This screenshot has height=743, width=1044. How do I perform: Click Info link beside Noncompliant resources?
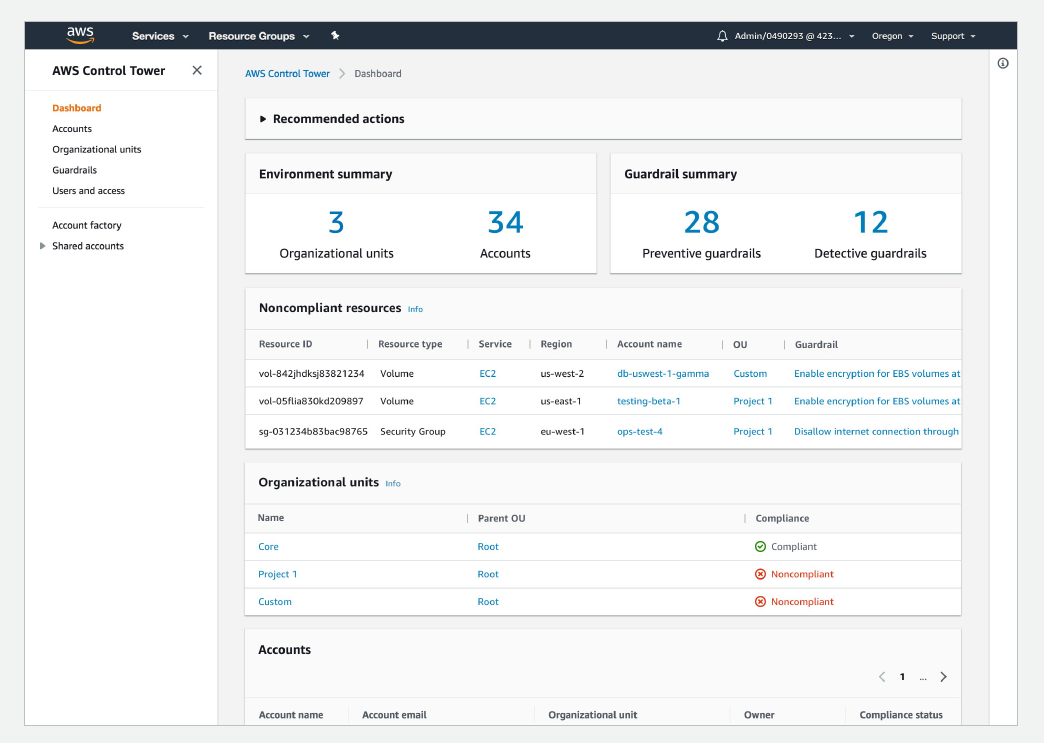[415, 310]
